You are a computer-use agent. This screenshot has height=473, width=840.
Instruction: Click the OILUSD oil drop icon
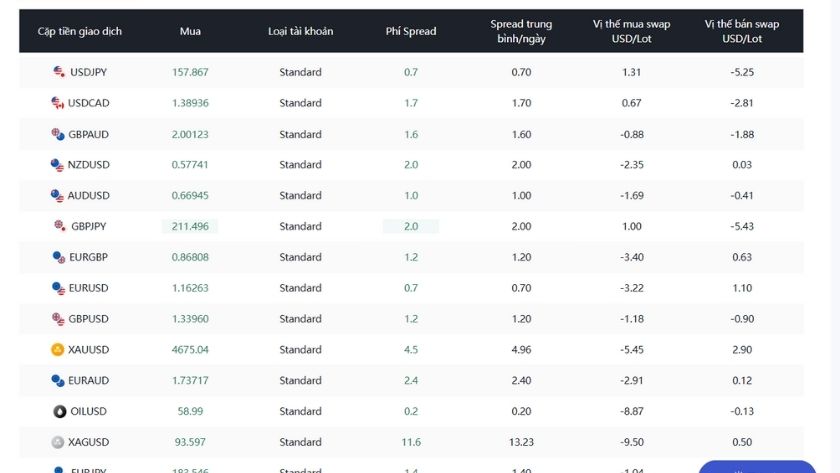(x=59, y=411)
